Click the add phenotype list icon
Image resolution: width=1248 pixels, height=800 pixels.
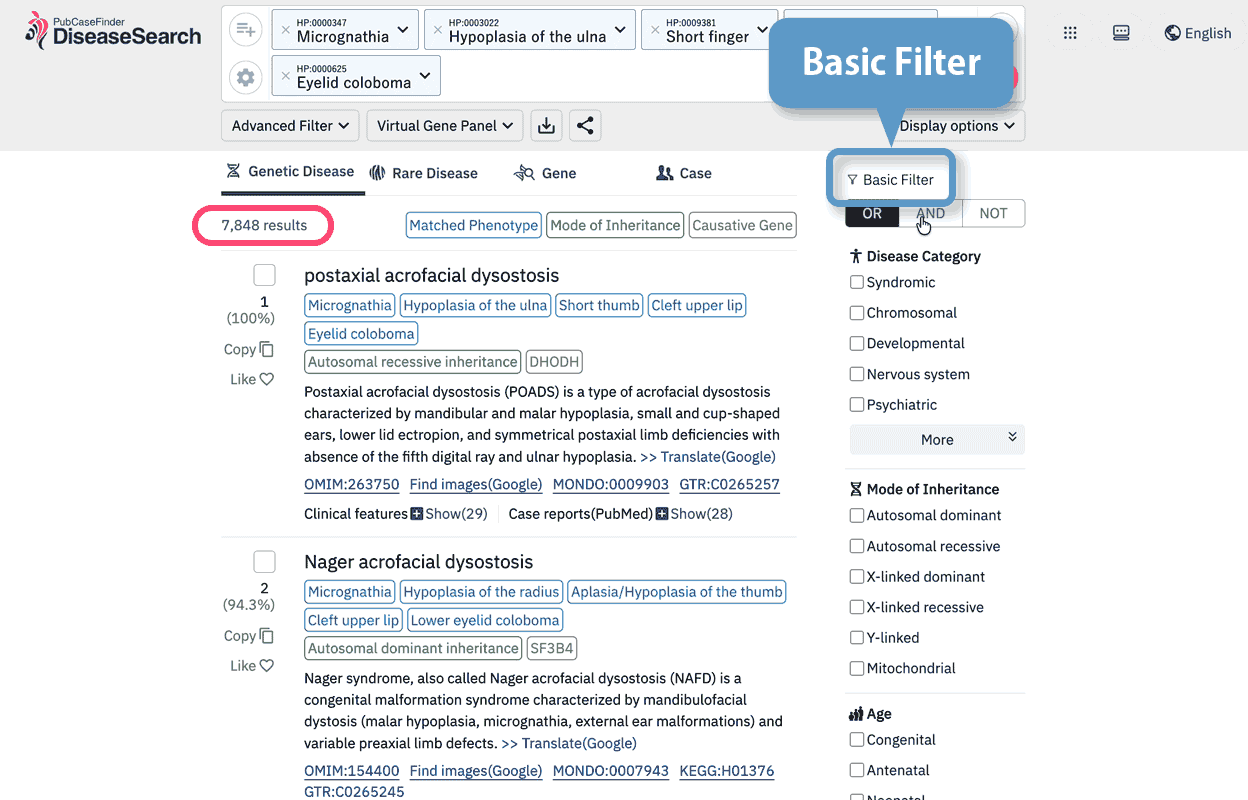245,30
